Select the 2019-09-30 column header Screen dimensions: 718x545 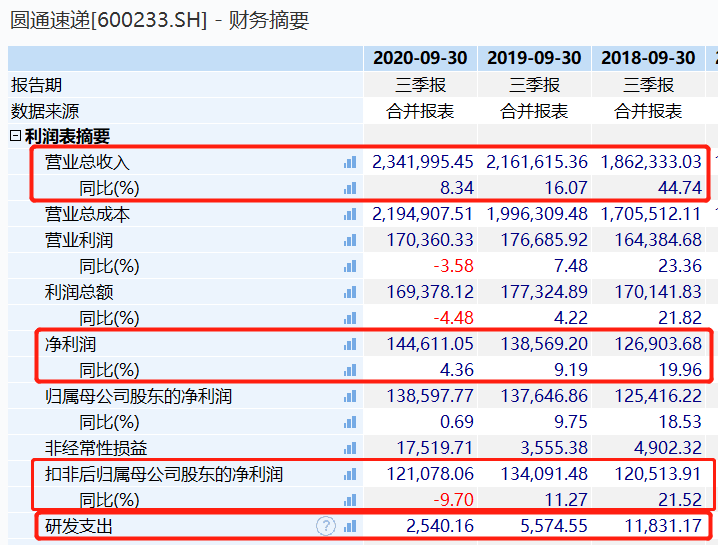pos(534,58)
